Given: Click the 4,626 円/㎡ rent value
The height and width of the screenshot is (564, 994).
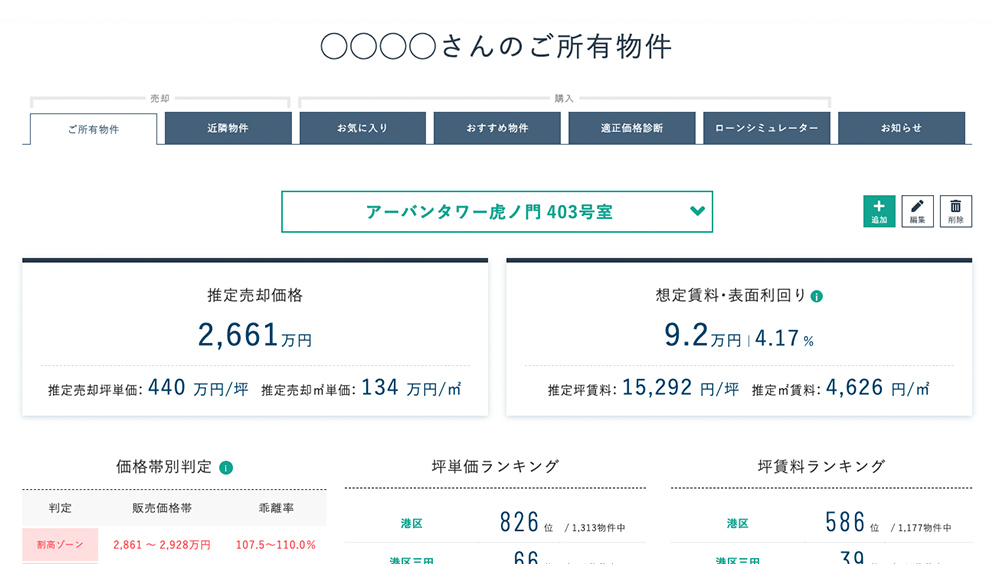Looking at the screenshot, I should tap(877, 387).
